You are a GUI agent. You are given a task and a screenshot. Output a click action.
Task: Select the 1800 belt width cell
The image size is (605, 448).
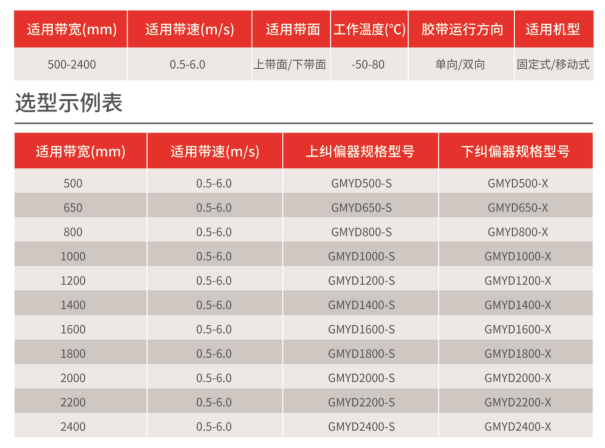click(73, 353)
